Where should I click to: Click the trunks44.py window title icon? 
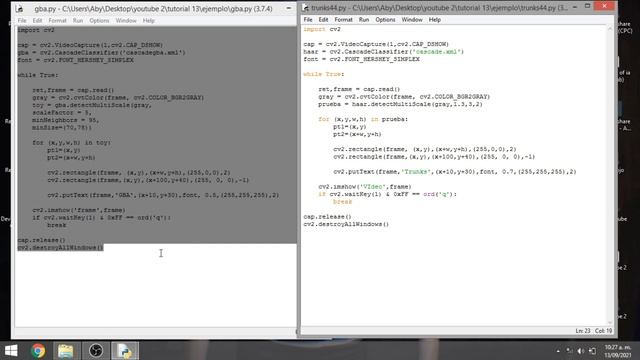pyautogui.click(x=305, y=8)
